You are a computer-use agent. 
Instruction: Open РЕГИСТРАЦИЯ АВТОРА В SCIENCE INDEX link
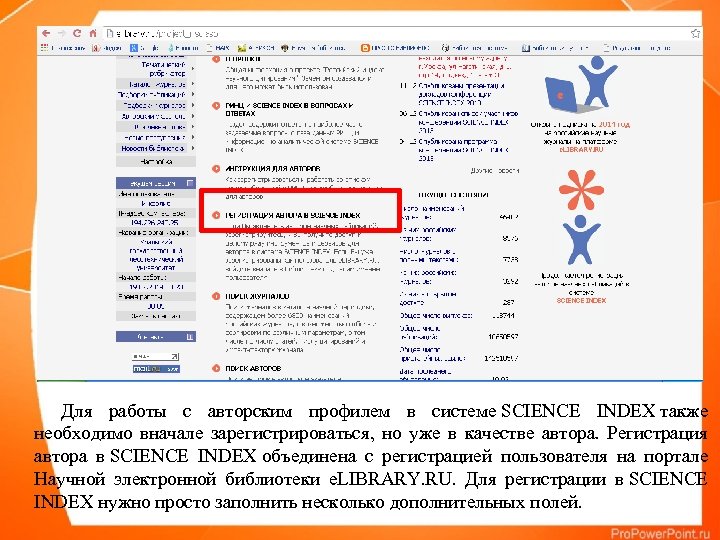293,215
